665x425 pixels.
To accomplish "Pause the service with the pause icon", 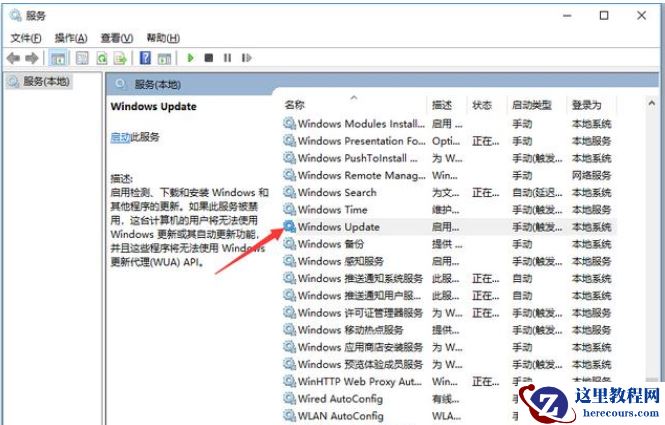I will pos(228,58).
